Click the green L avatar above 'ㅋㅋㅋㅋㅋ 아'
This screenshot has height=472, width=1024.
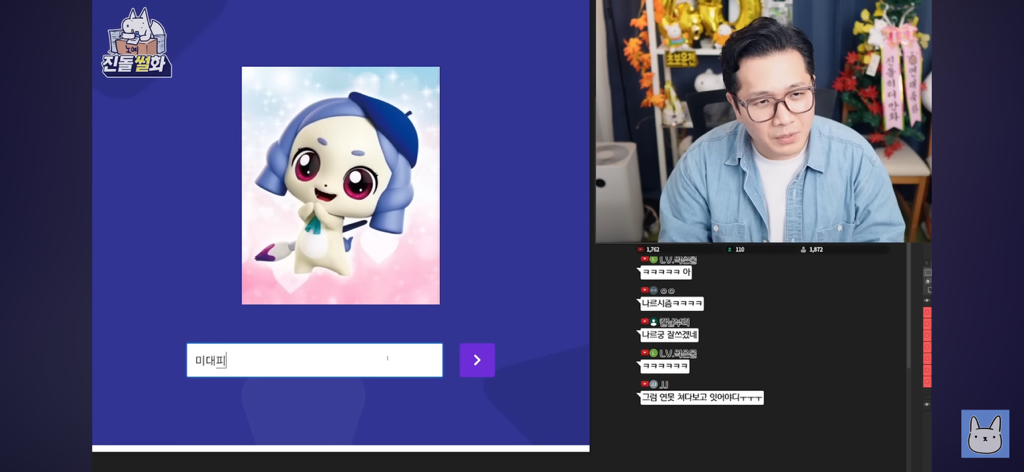coord(653,259)
